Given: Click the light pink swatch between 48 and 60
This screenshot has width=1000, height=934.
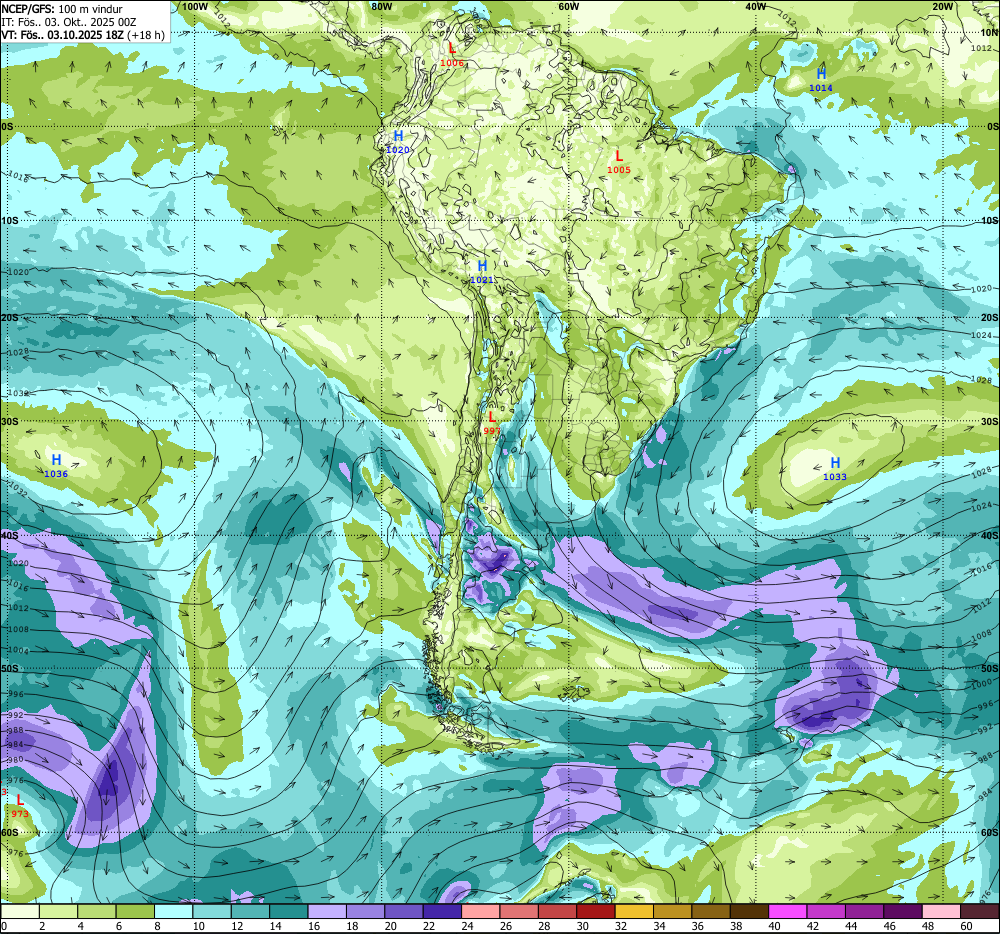Looking at the screenshot, I should pyautogui.click(x=941, y=911).
